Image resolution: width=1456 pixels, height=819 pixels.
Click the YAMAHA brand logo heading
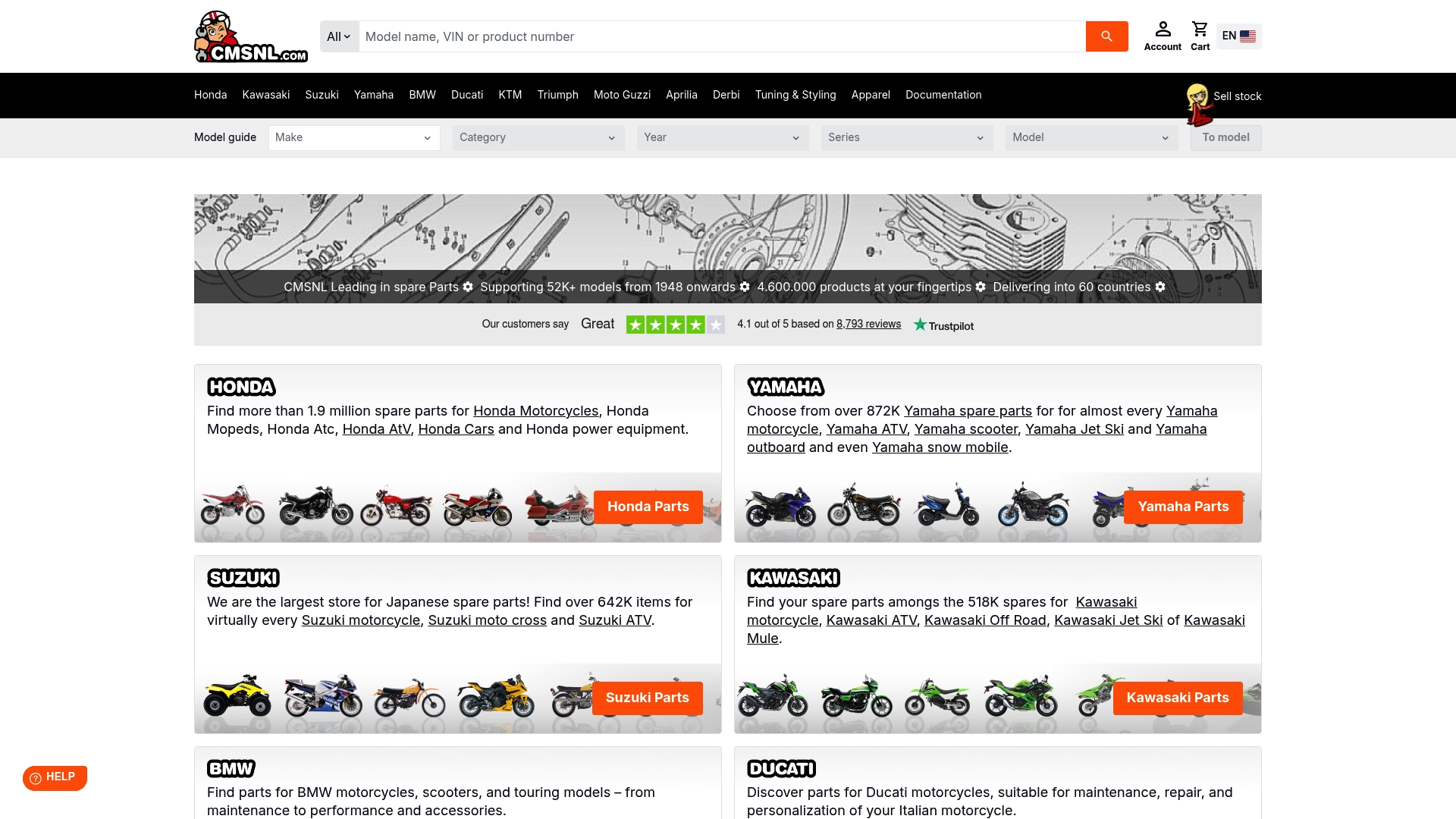click(x=786, y=387)
